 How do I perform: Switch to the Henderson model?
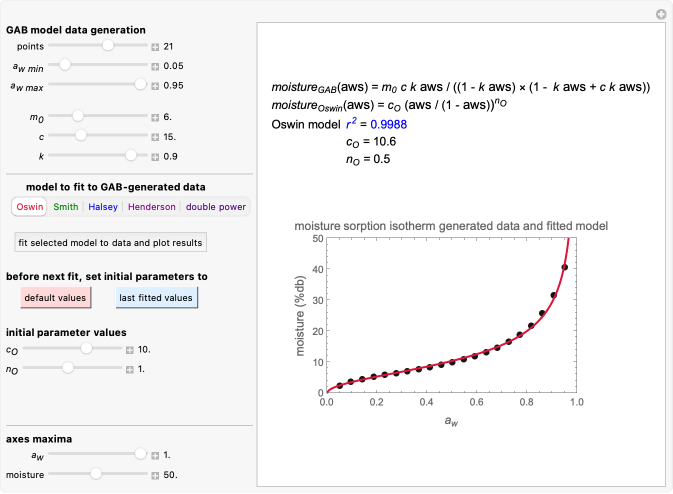[149, 207]
